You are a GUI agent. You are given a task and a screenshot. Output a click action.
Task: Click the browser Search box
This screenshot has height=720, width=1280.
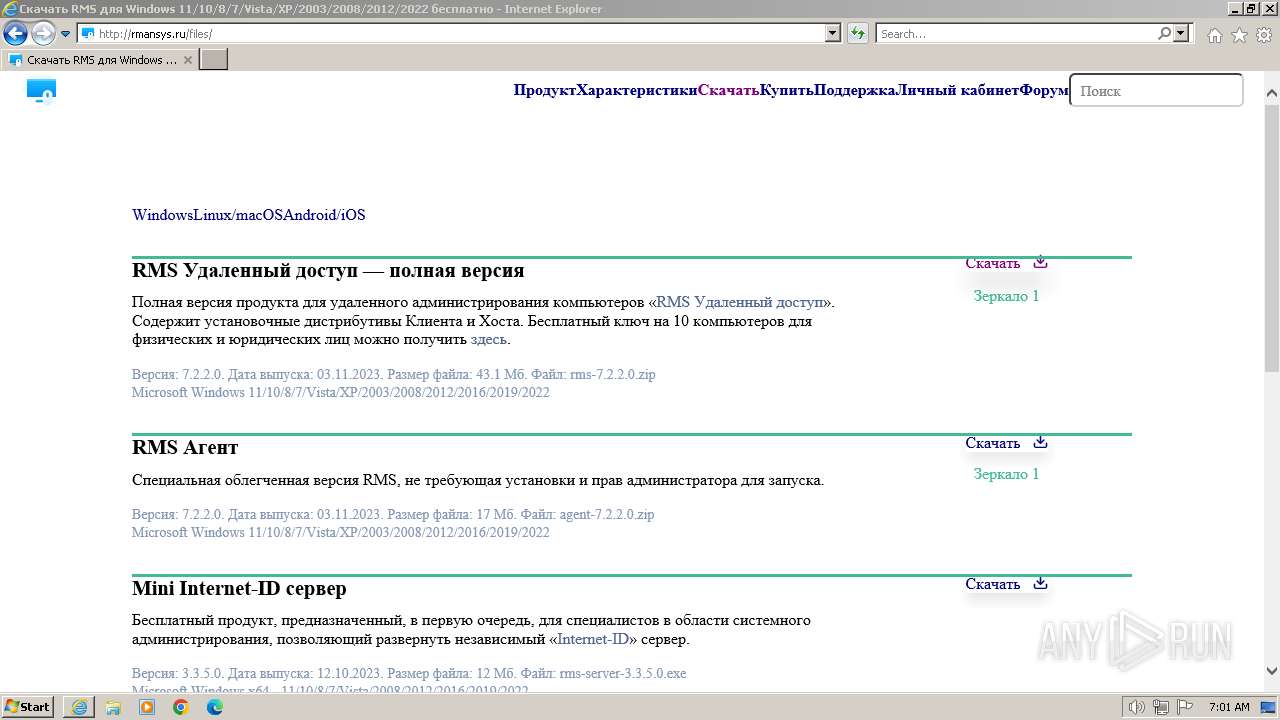1017,33
